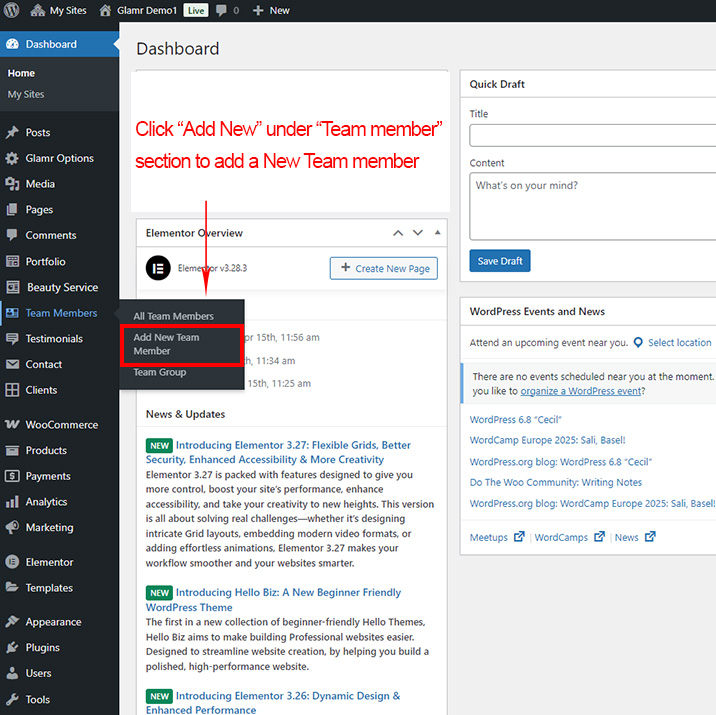Collapse the Elementor Overview panel
The image size is (716, 715).
click(437, 233)
